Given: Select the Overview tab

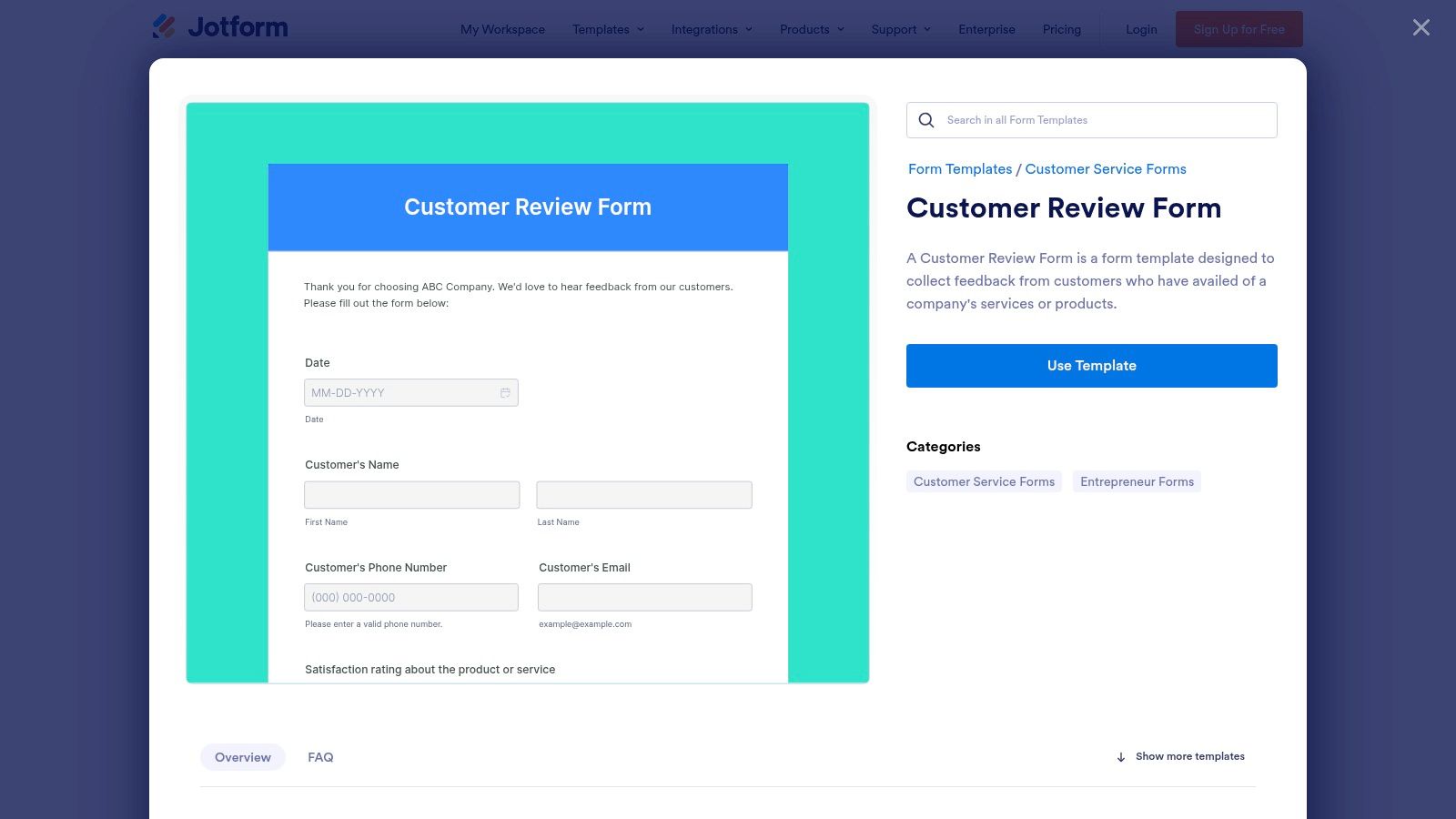Looking at the screenshot, I should tap(242, 756).
